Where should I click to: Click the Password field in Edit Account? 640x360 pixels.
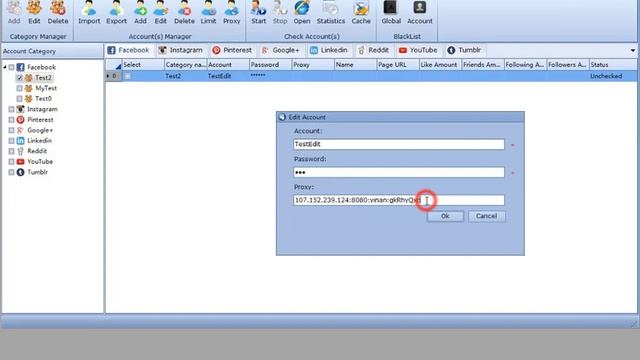[399, 172]
